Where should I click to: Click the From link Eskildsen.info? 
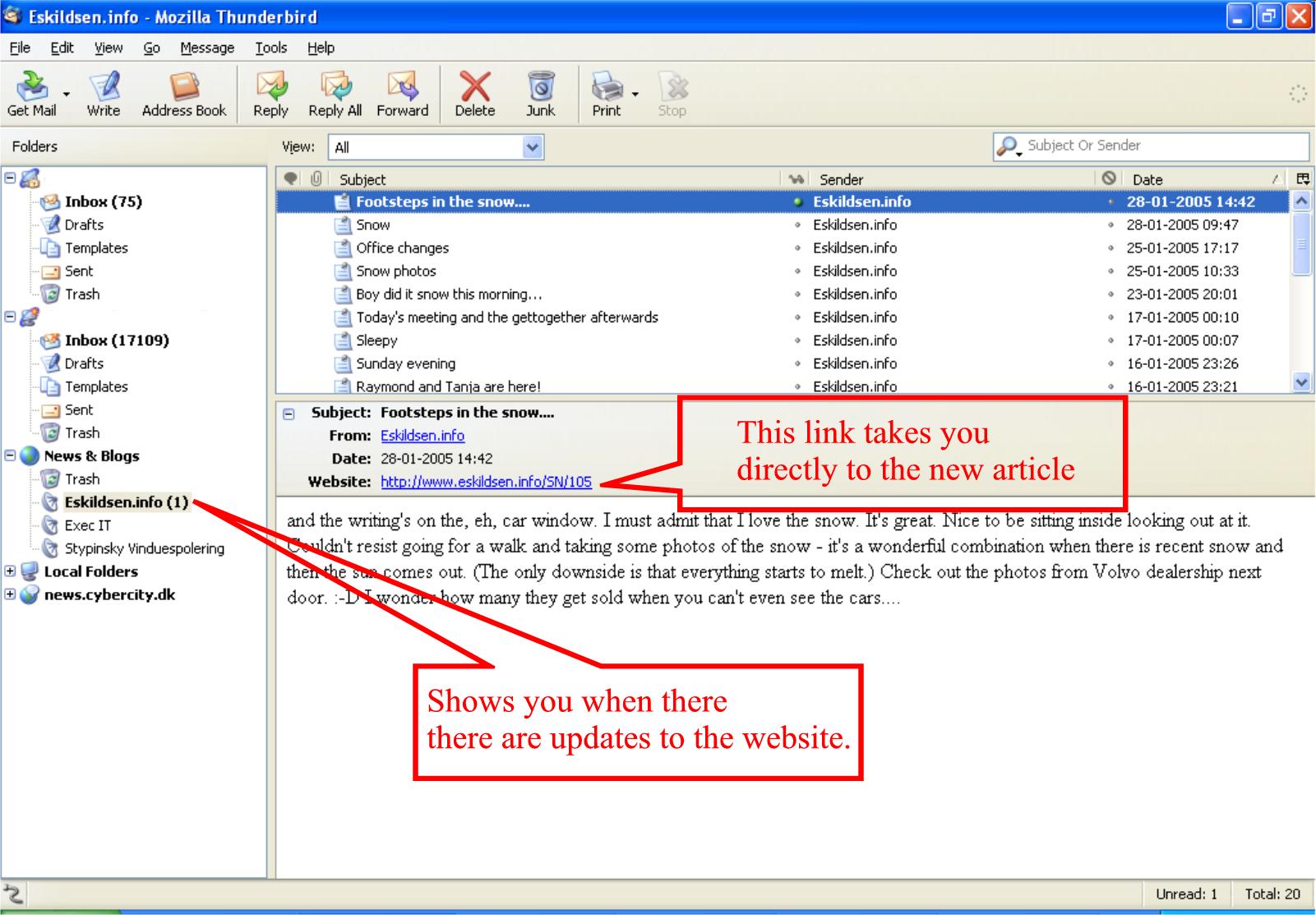click(423, 436)
